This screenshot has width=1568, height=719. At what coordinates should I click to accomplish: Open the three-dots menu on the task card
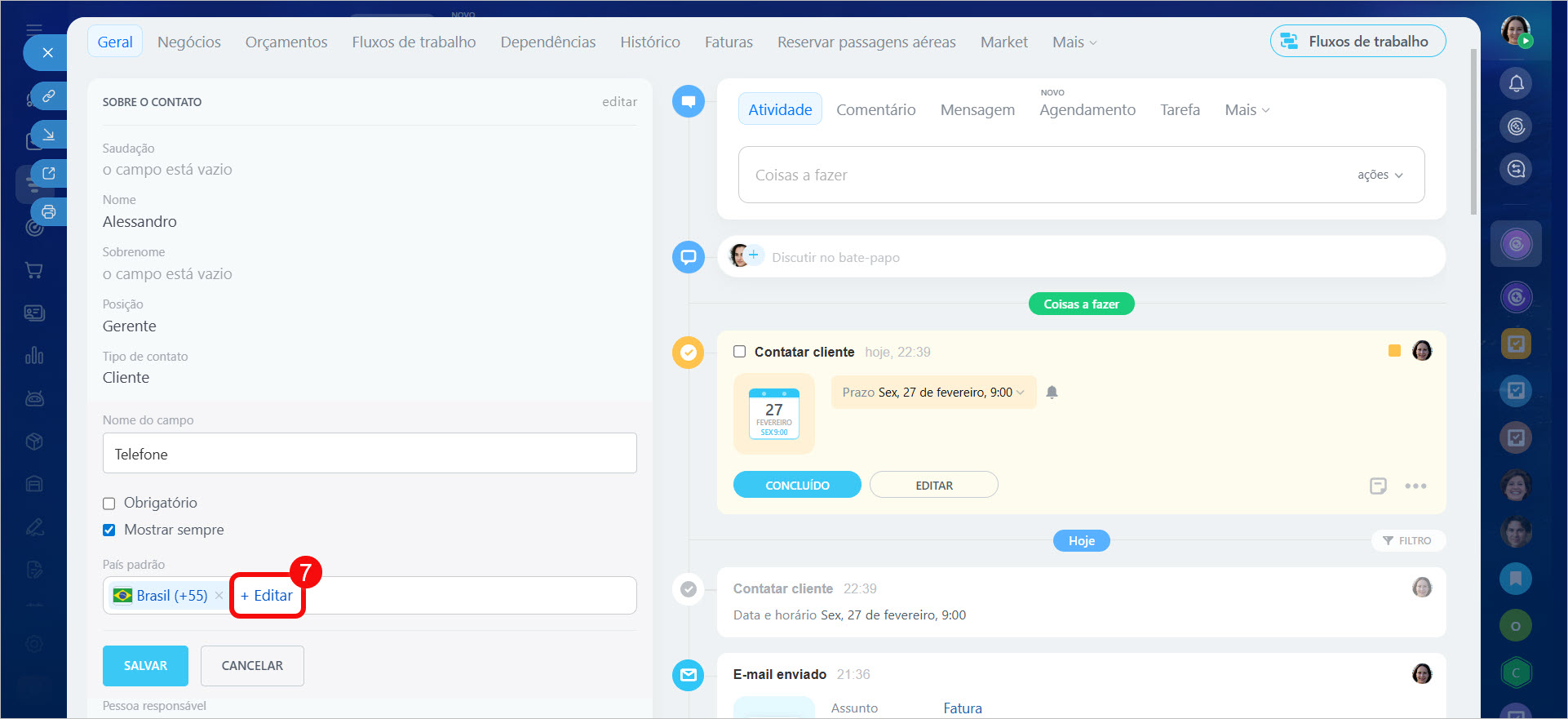[x=1415, y=486]
